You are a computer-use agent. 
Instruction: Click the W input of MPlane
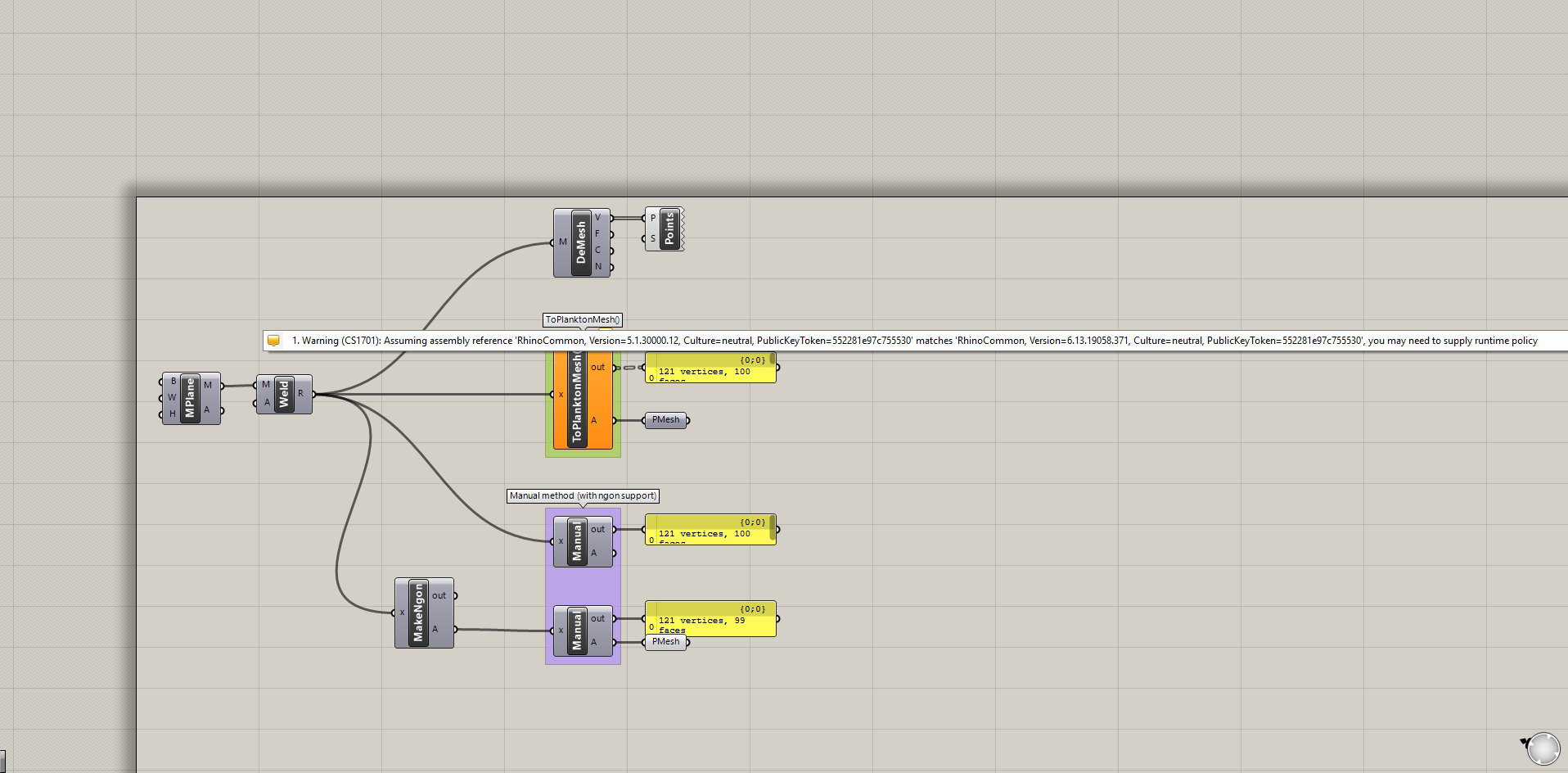pyautogui.click(x=172, y=398)
